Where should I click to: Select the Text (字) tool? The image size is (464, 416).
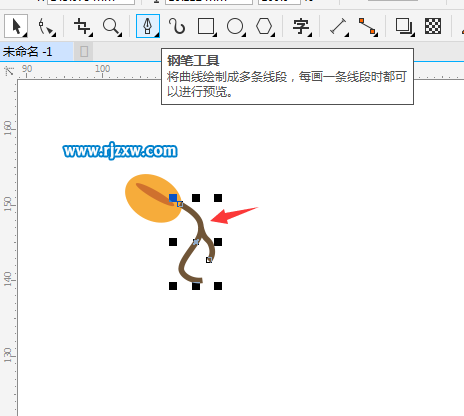tap(302, 26)
